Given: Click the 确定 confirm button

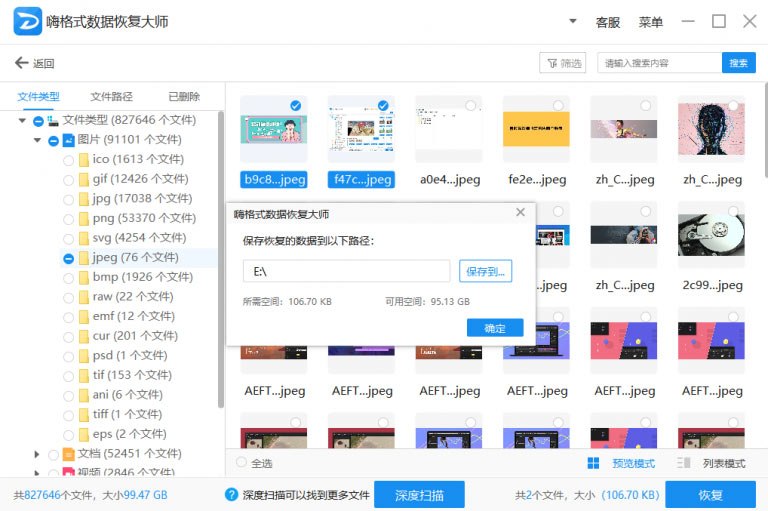Looking at the screenshot, I should coord(494,327).
